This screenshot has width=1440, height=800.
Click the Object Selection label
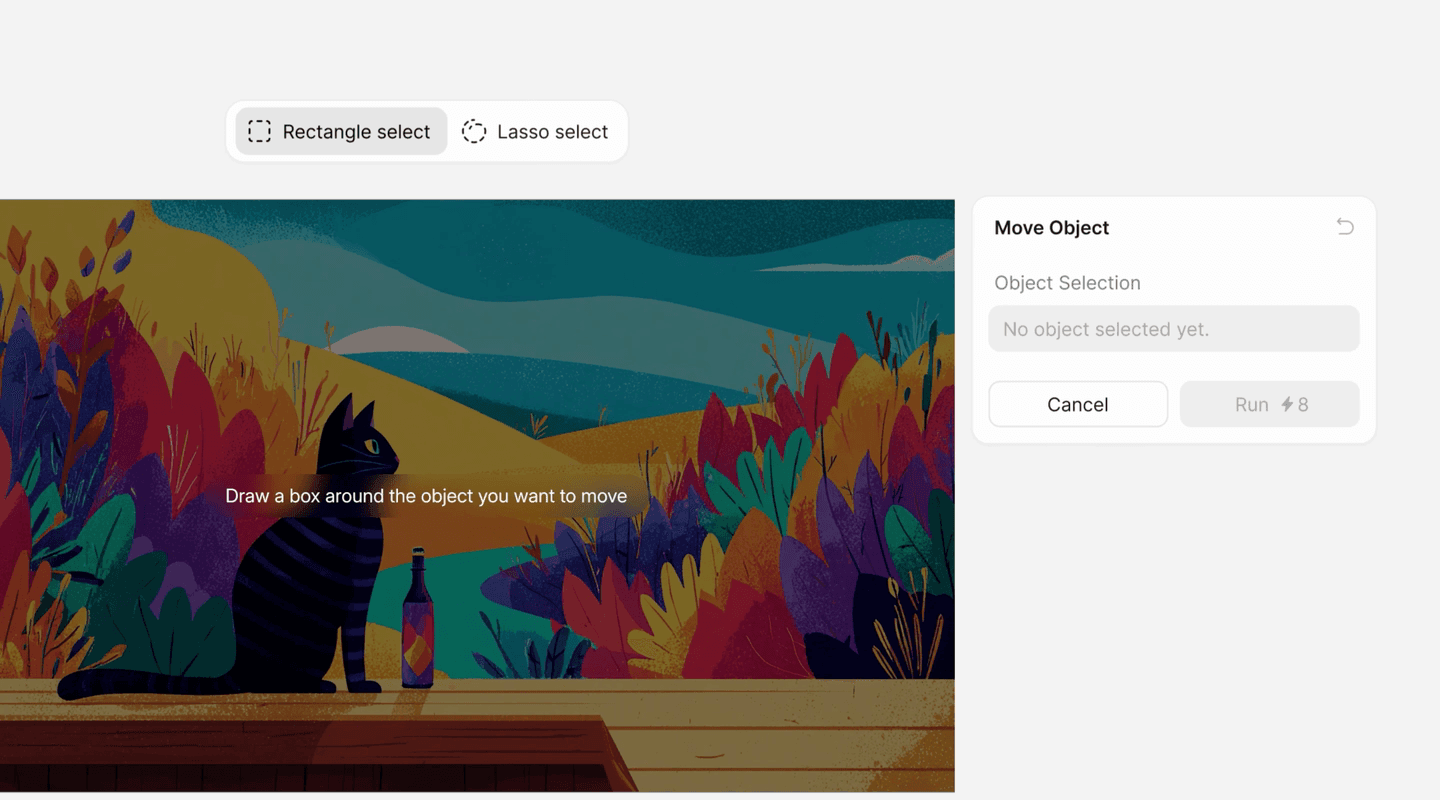pyautogui.click(x=1067, y=283)
